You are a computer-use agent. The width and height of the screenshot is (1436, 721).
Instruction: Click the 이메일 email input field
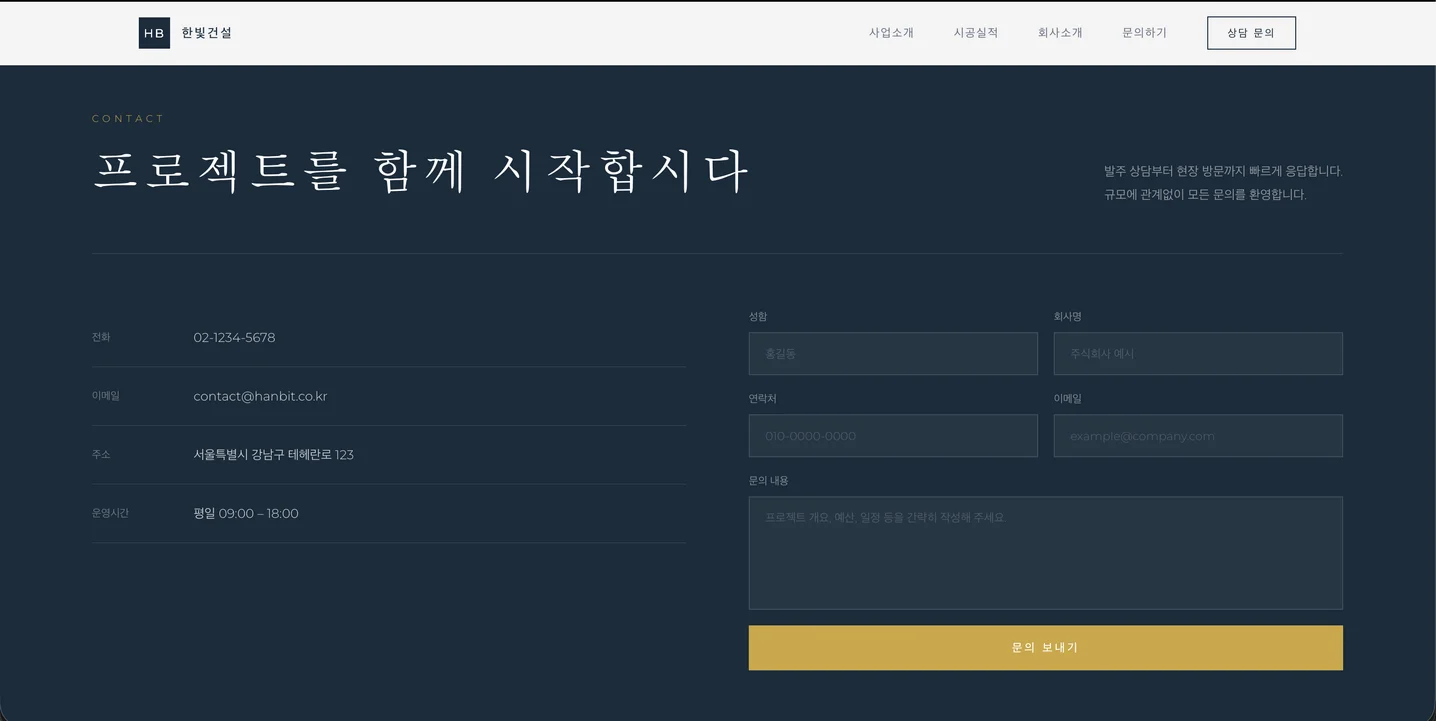[1198, 435]
